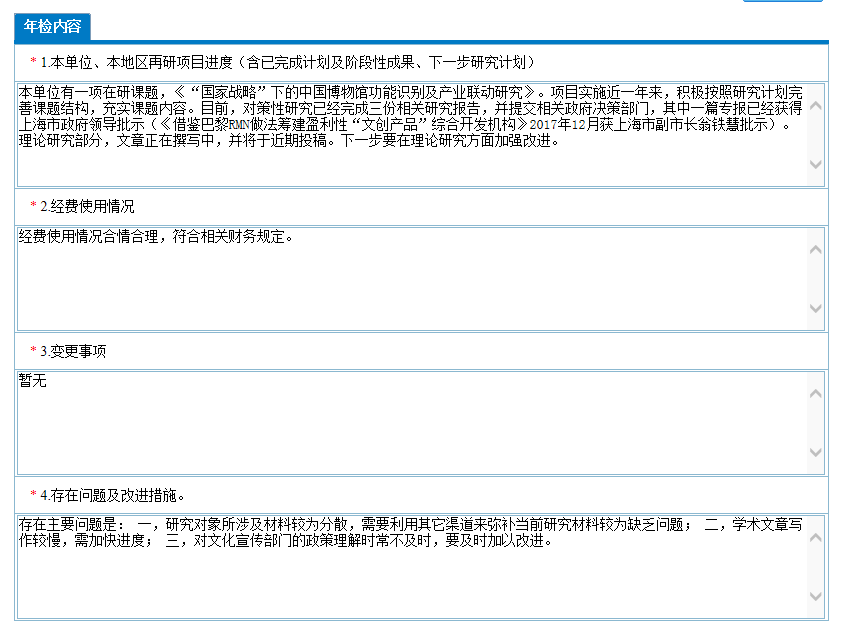Click scrollbar track middle of 变更事项 box
The image size is (842, 638).
coord(815,423)
